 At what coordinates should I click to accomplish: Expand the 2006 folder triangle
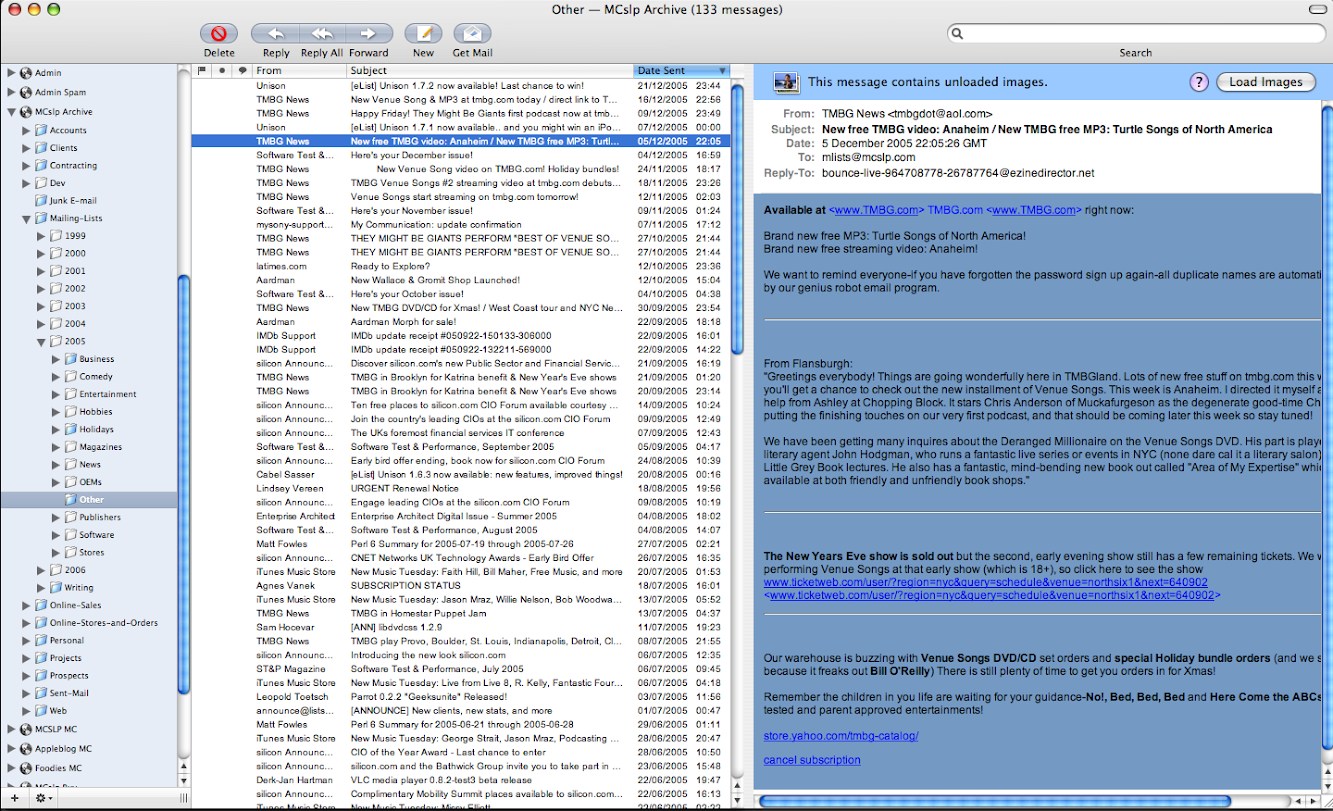click(x=41, y=570)
